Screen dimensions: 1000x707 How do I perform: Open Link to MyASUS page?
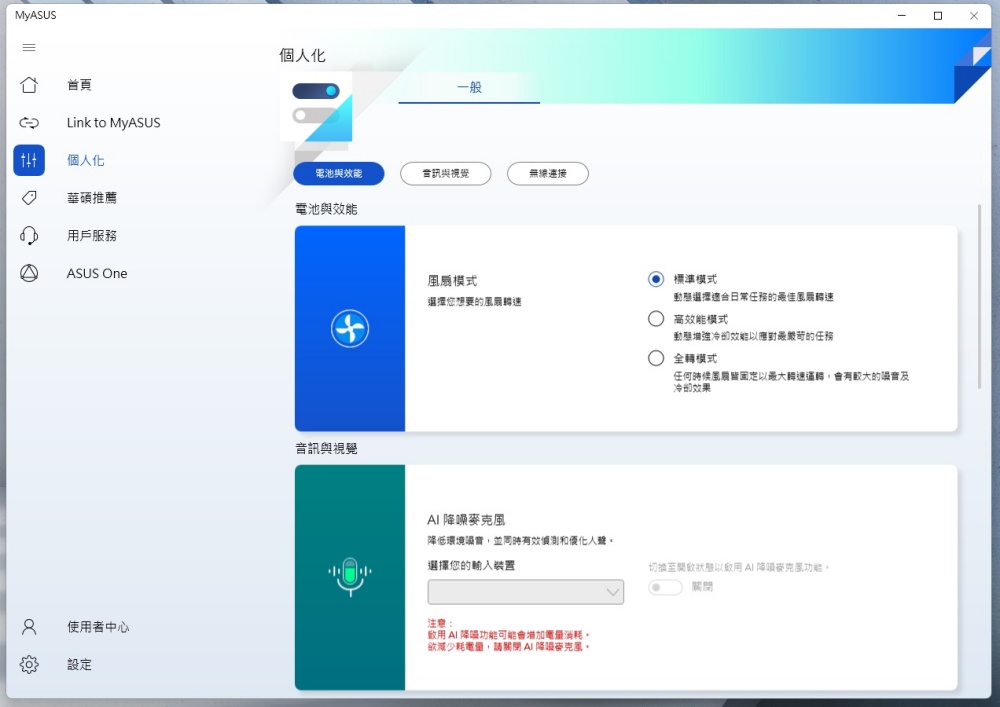[114, 122]
